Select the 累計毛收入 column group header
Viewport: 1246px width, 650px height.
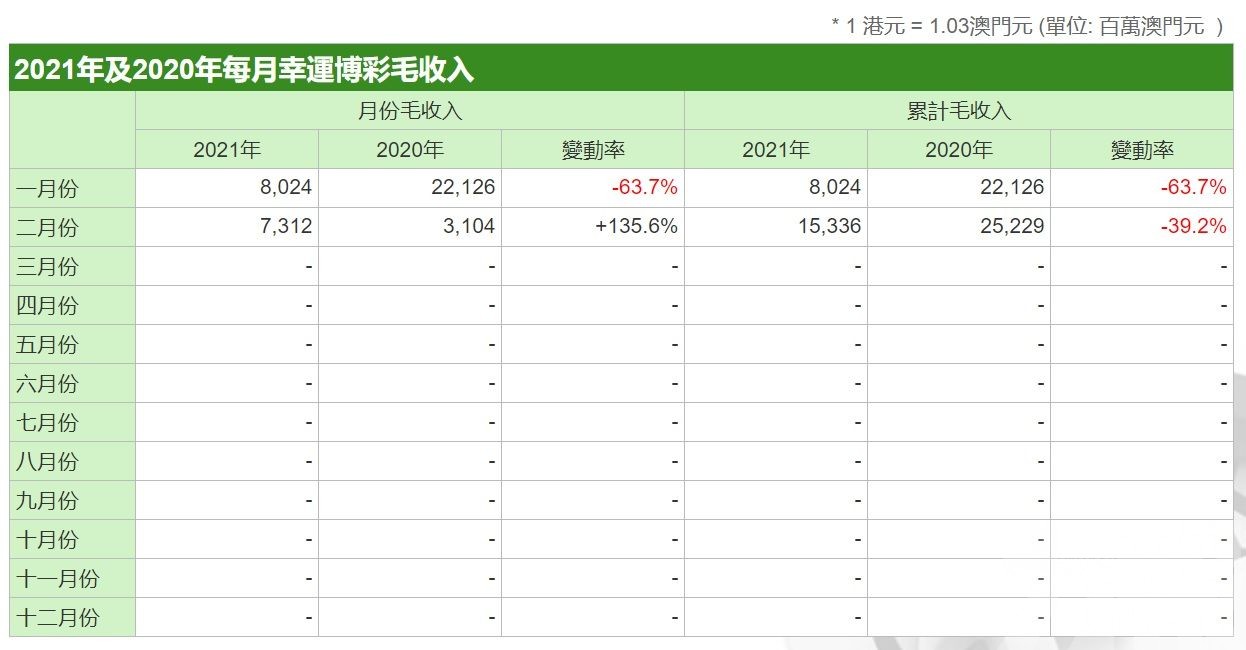pos(959,111)
